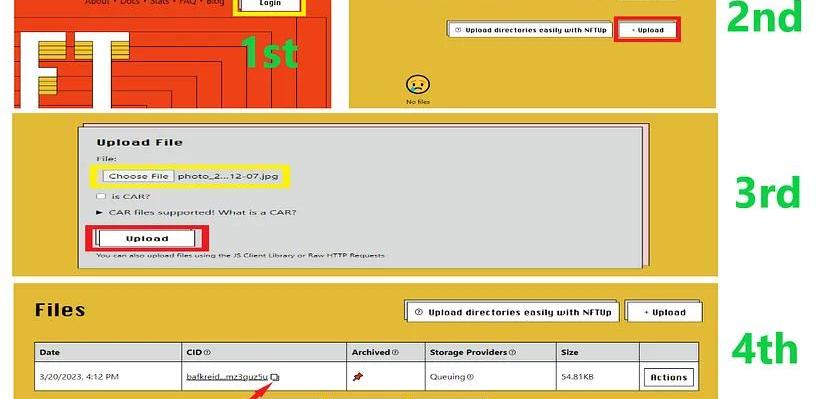Click the question icon in Files NFTUp button
The height and width of the screenshot is (399, 828).
419,312
